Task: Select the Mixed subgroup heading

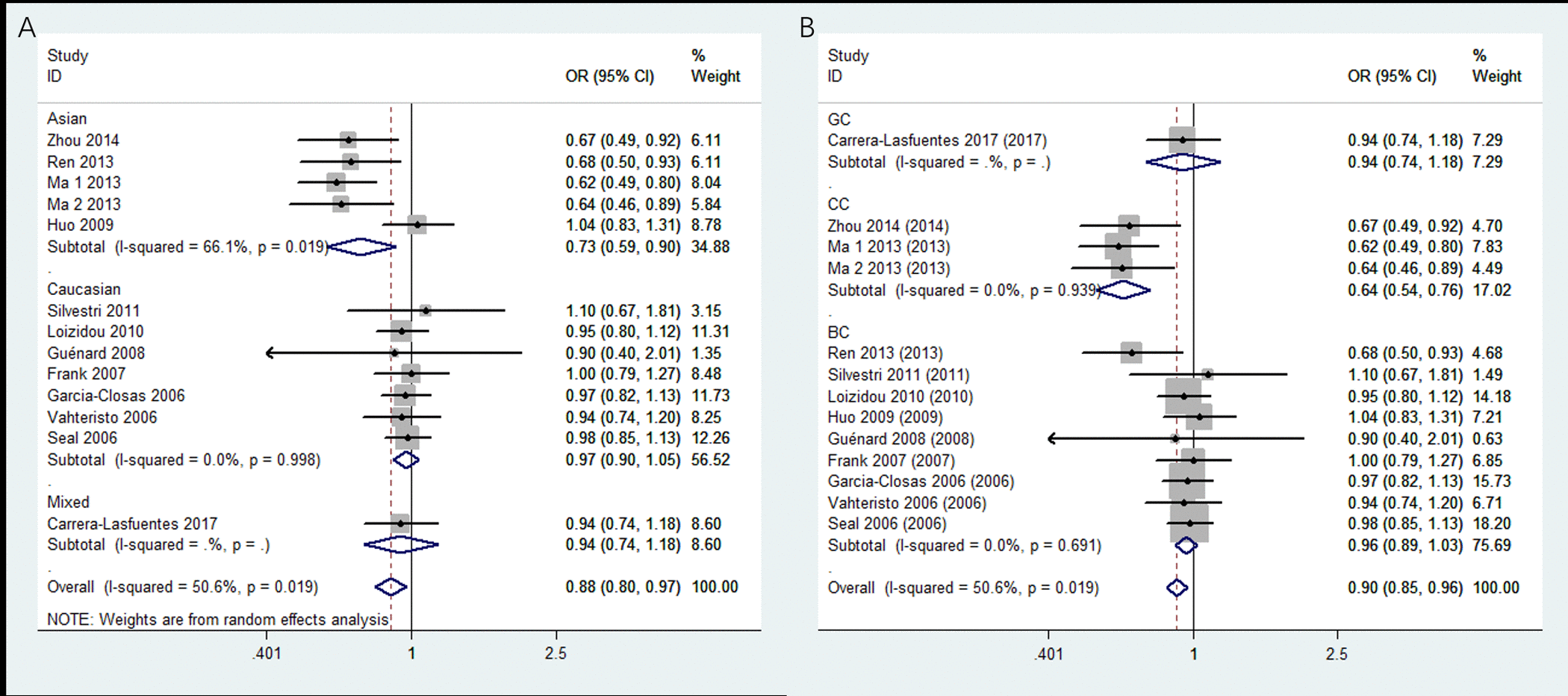Action: [x=68, y=502]
